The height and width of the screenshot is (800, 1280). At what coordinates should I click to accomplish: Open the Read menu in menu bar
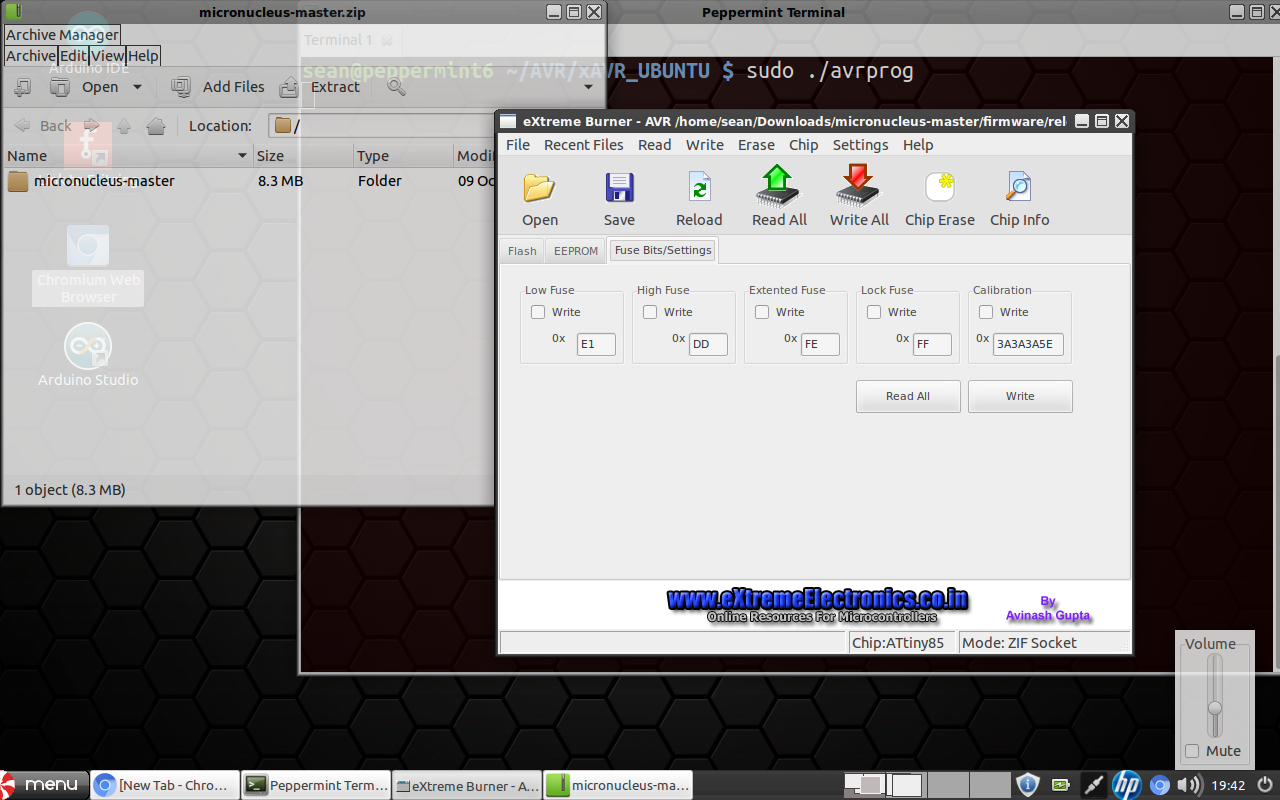pyautogui.click(x=654, y=145)
